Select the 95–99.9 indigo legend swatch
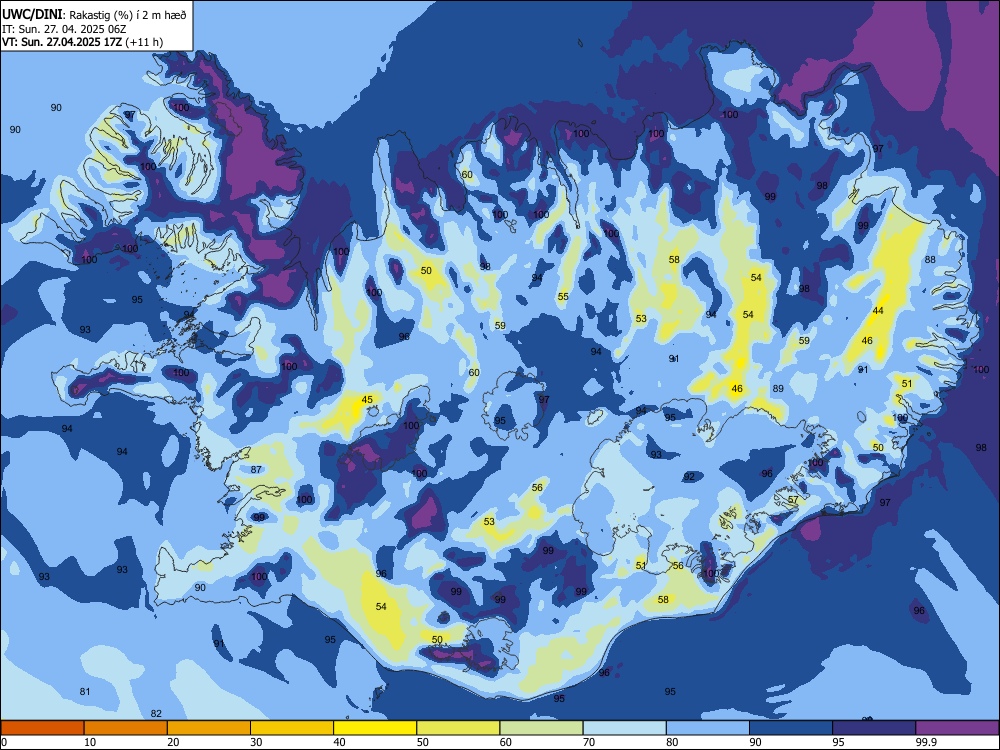Viewport: 1000px width, 750px height. (x=874, y=728)
